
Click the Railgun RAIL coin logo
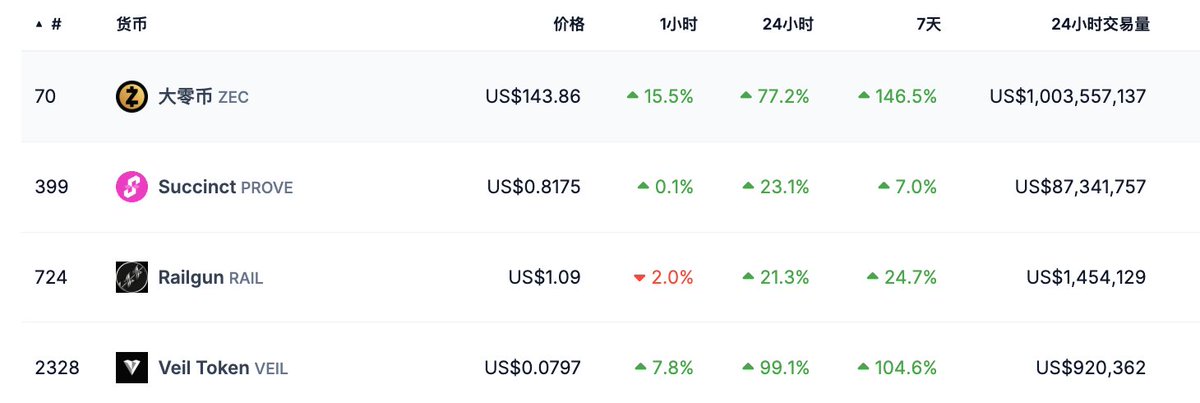(132, 277)
